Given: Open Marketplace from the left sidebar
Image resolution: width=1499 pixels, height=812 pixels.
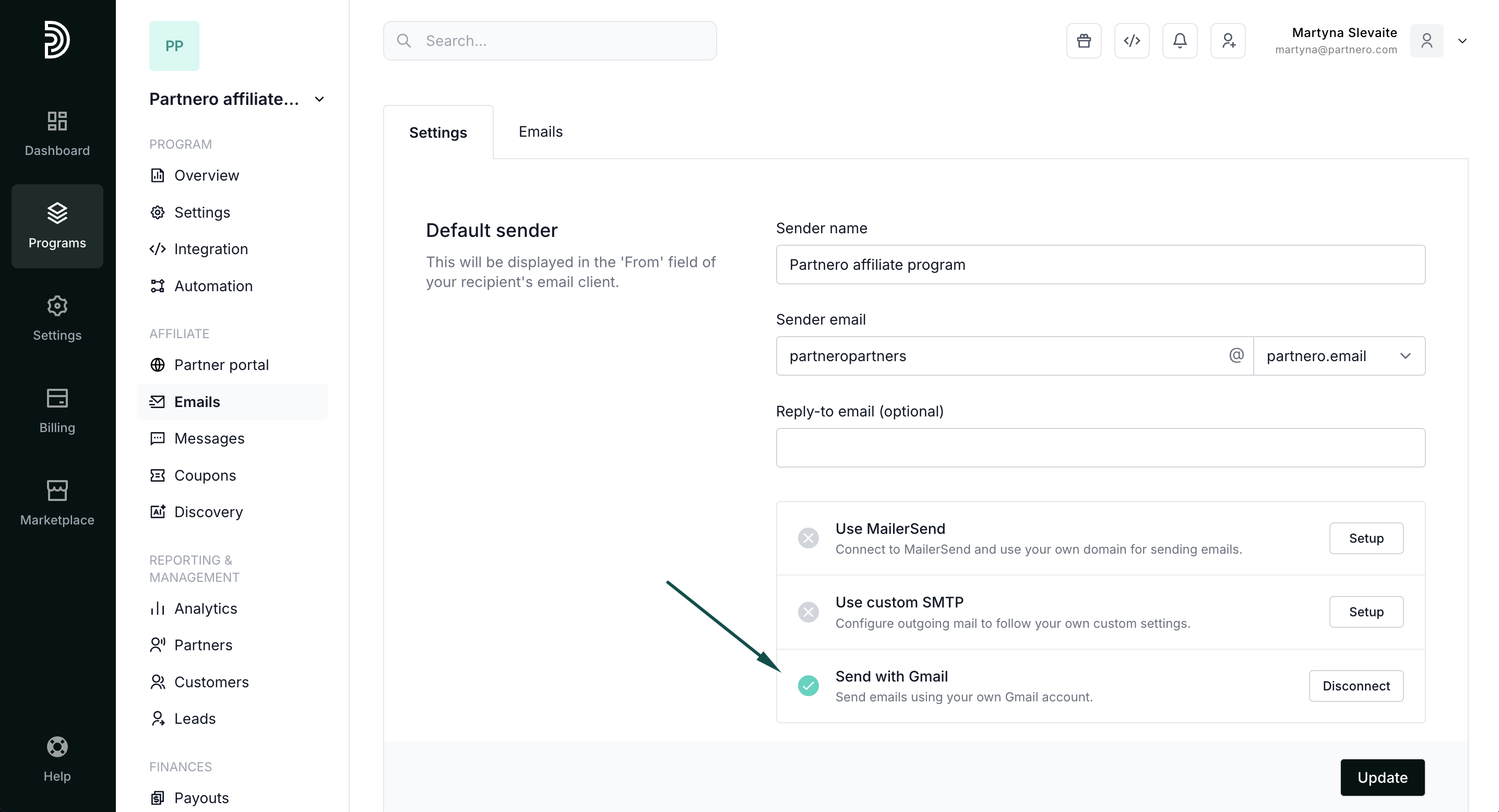Looking at the screenshot, I should (57, 503).
